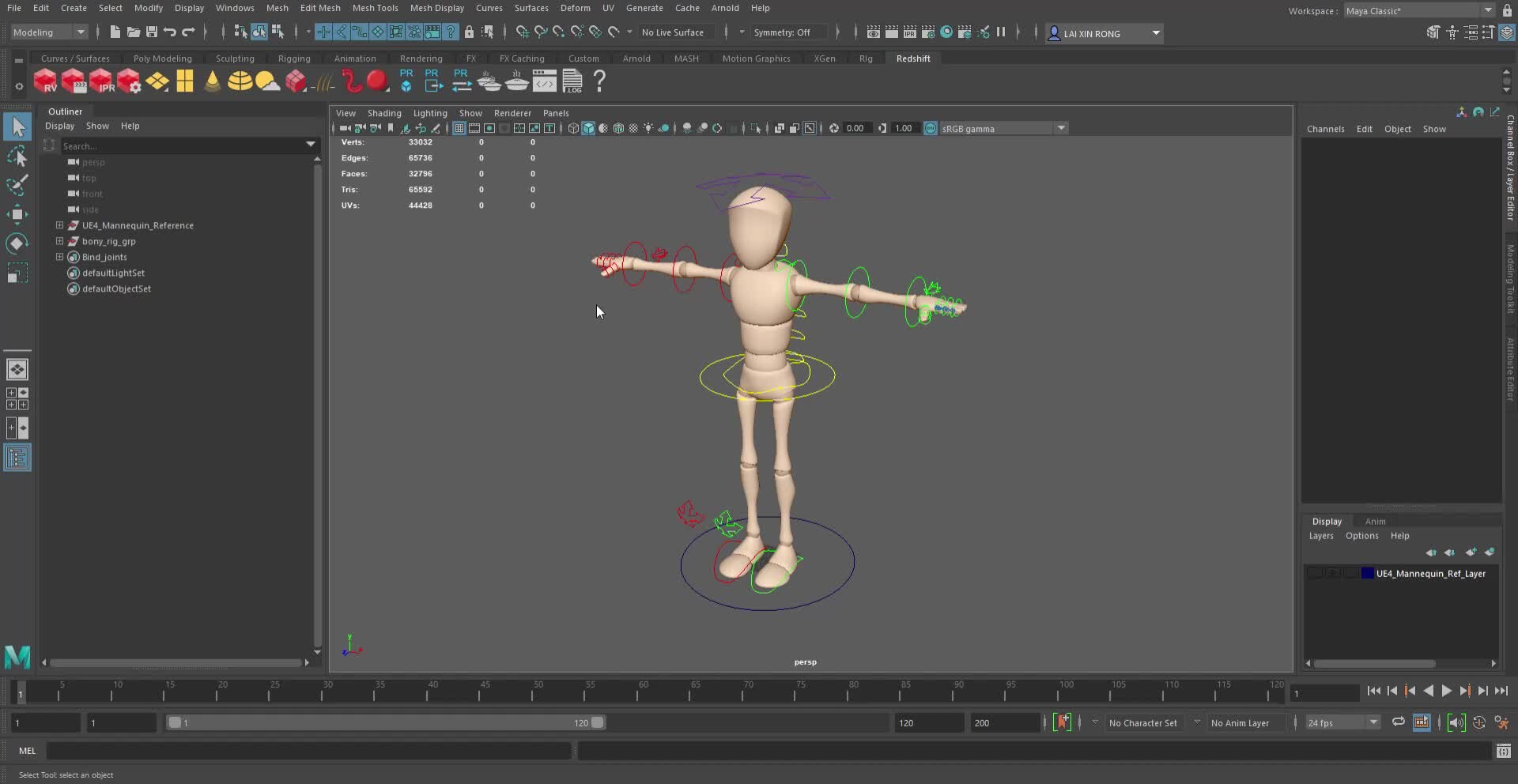Click the blue color swatch of UE4_Mannequin_Ref_Layer
This screenshot has height=784, width=1518.
[x=1367, y=574]
